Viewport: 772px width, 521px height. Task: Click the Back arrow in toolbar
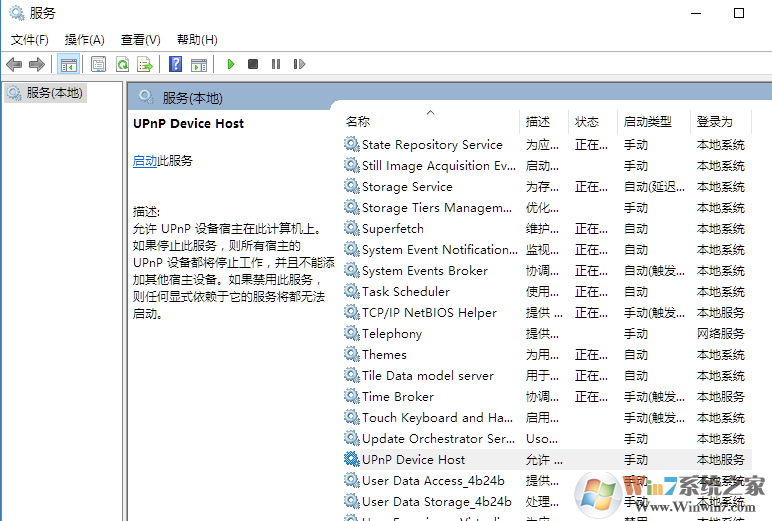coord(14,64)
